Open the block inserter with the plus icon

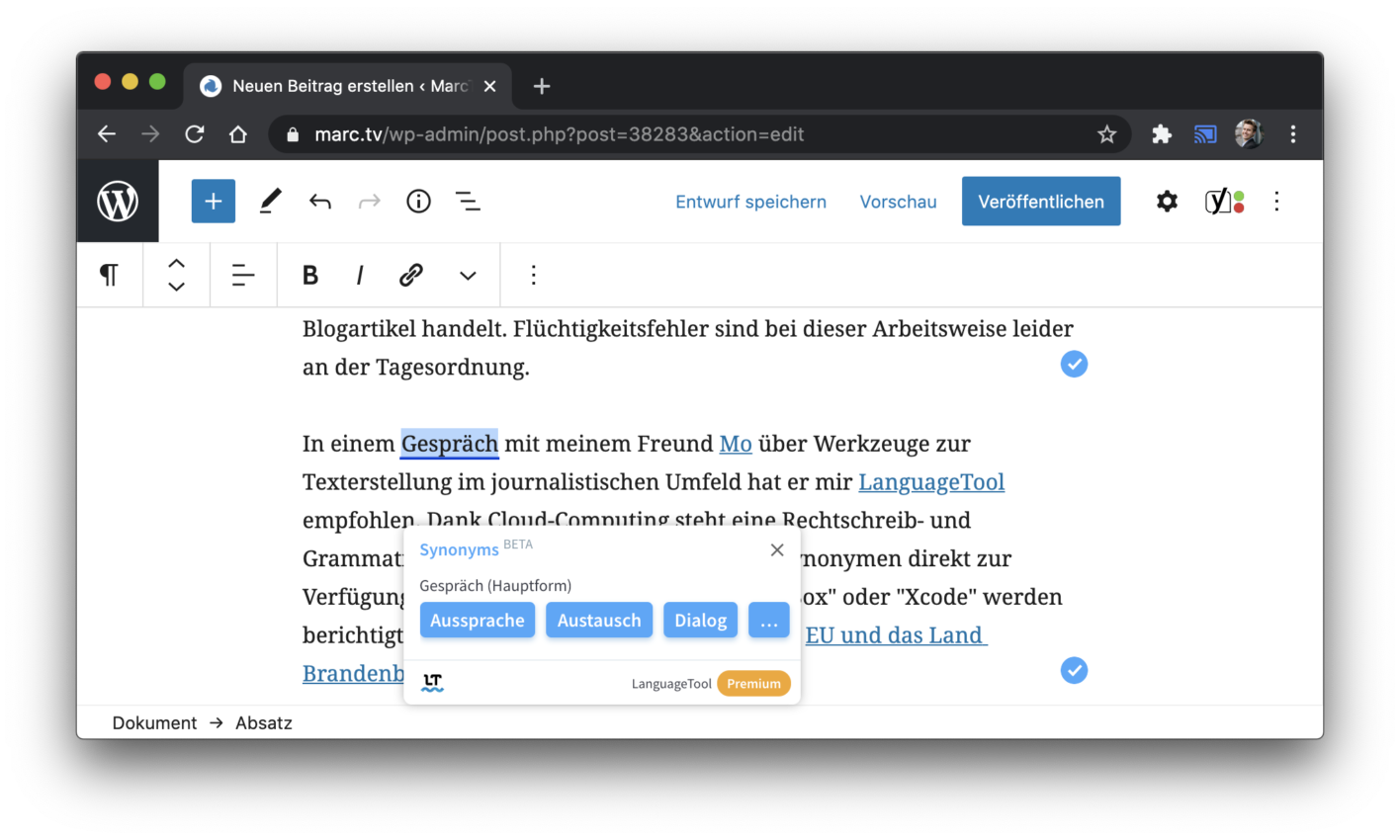(213, 201)
